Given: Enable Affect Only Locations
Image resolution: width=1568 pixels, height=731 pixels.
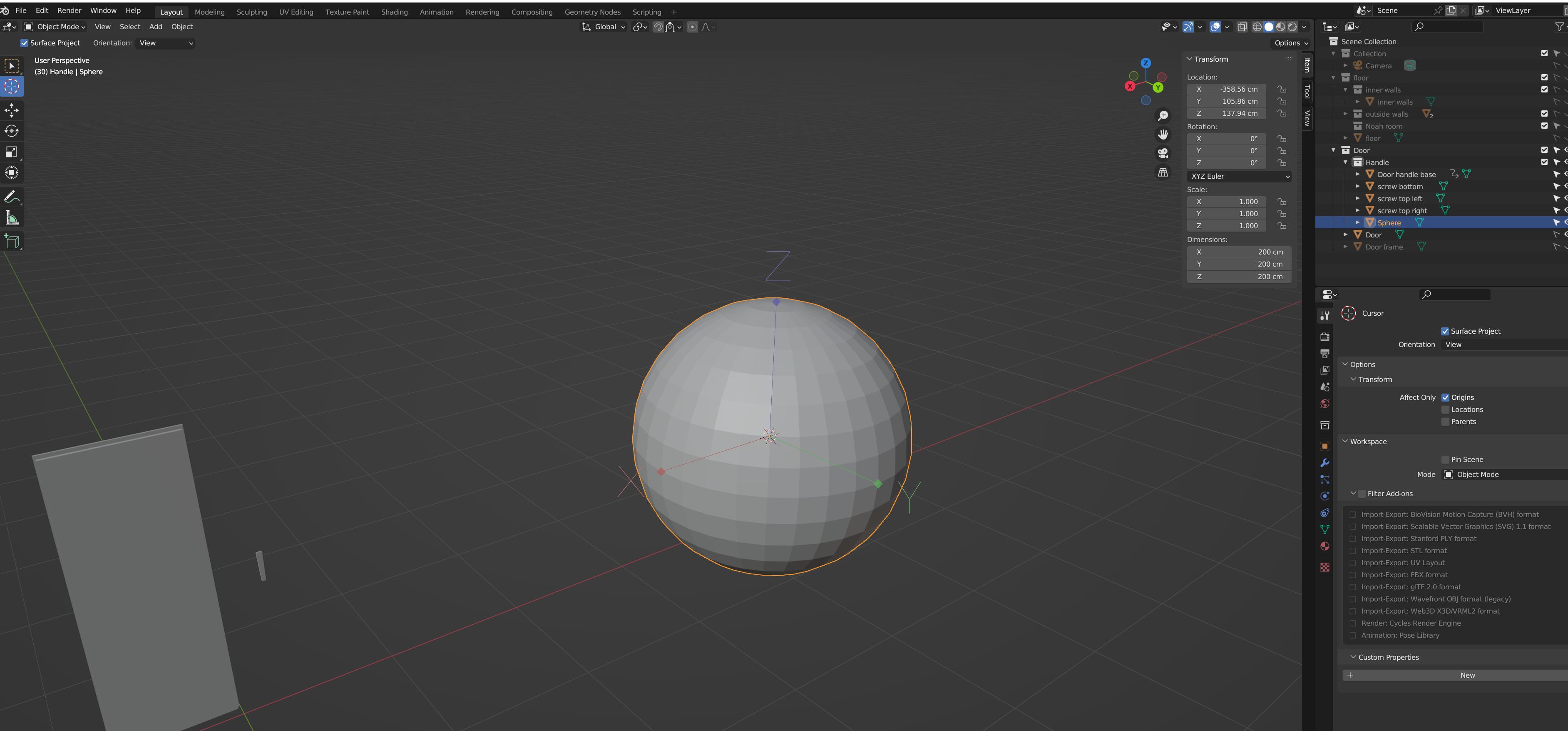Looking at the screenshot, I should (x=1445, y=409).
